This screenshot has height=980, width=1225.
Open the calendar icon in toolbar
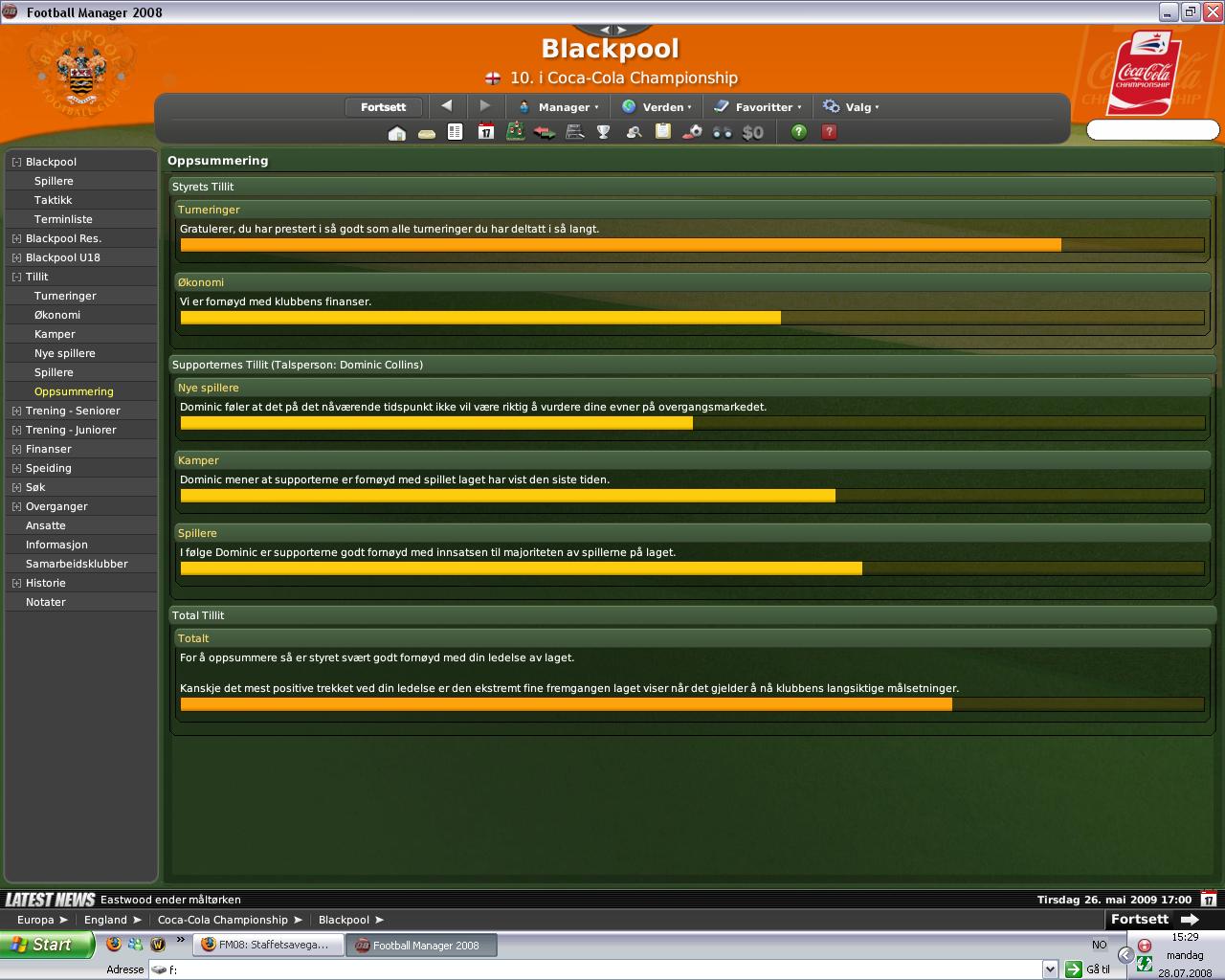click(x=486, y=132)
